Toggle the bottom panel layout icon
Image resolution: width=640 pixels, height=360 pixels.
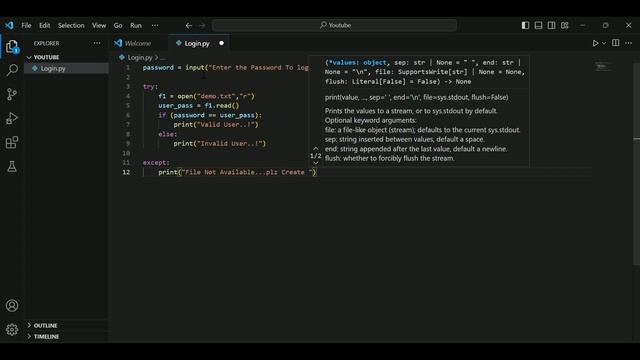click(x=538, y=25)
